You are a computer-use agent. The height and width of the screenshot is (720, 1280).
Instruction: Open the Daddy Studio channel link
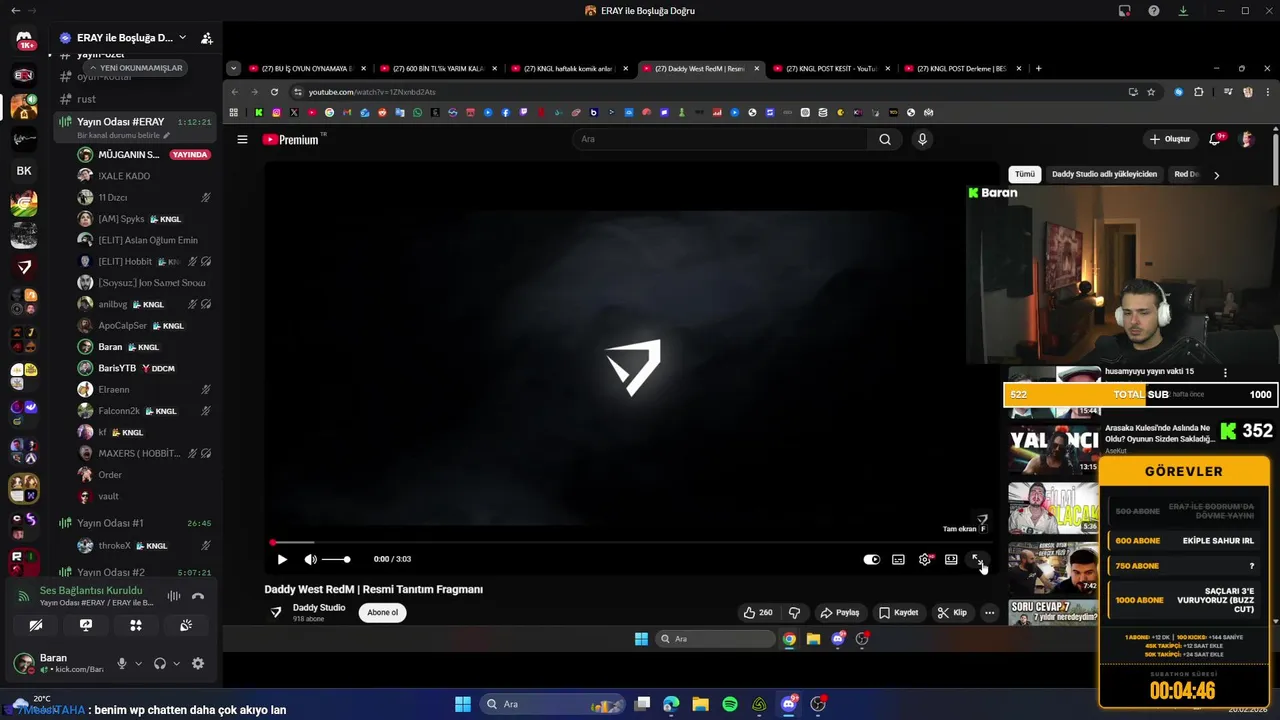[319, 607]
